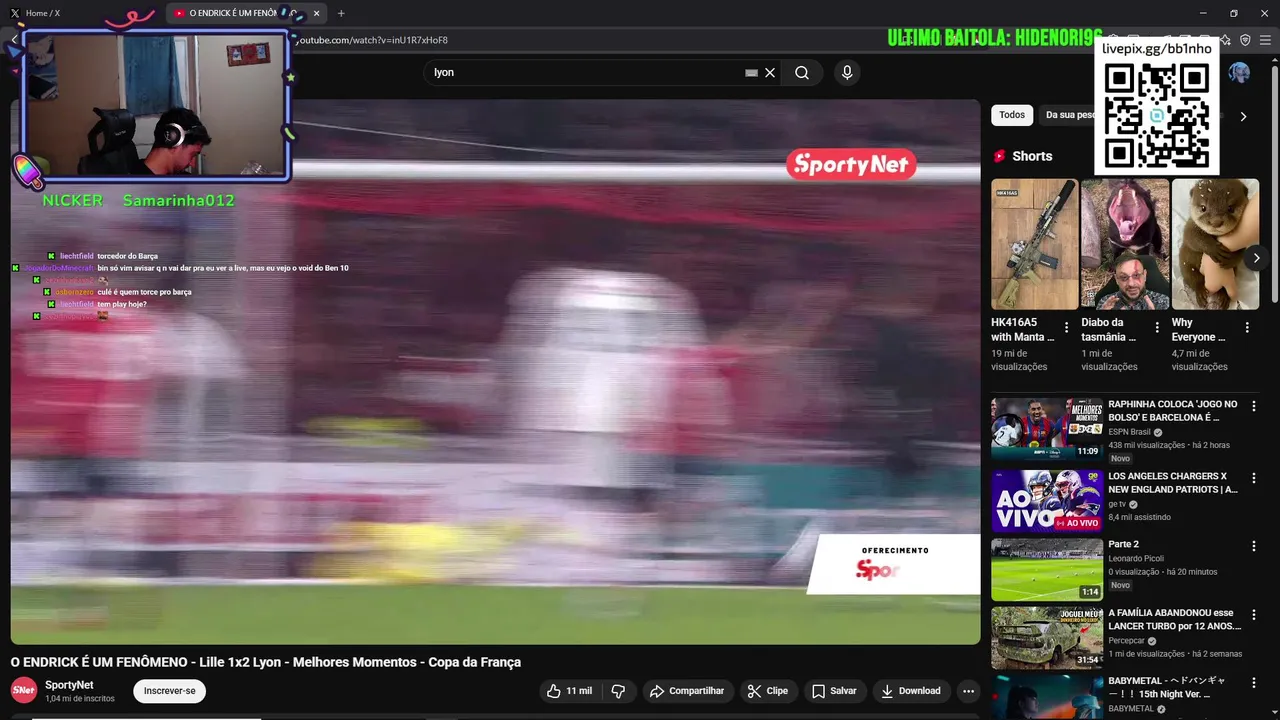Open browser hamburger menu
Image resolution: width=1280 pixels, height=720 pixels.
1266,40
